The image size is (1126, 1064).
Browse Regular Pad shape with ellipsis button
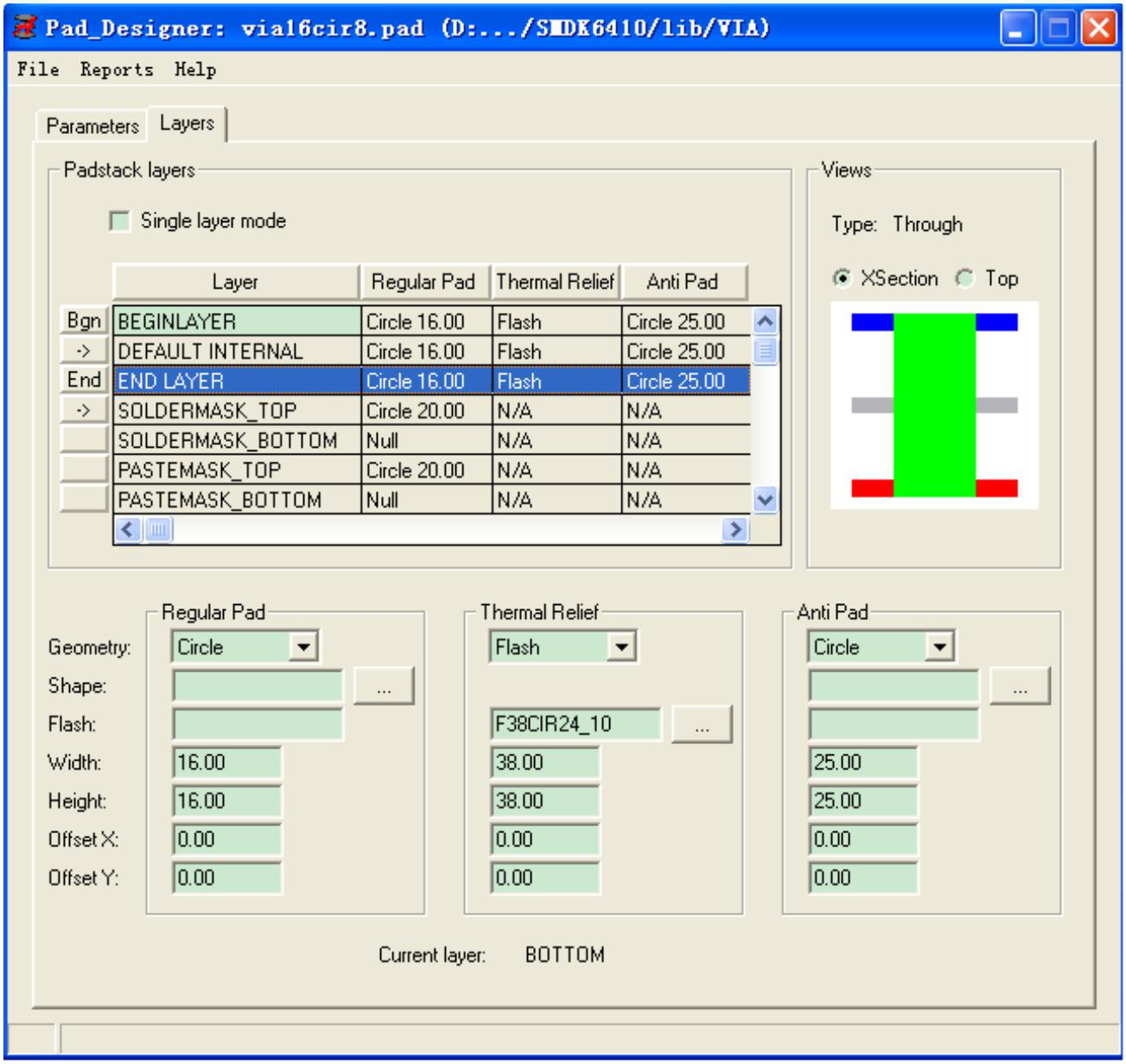coord(384,686)
